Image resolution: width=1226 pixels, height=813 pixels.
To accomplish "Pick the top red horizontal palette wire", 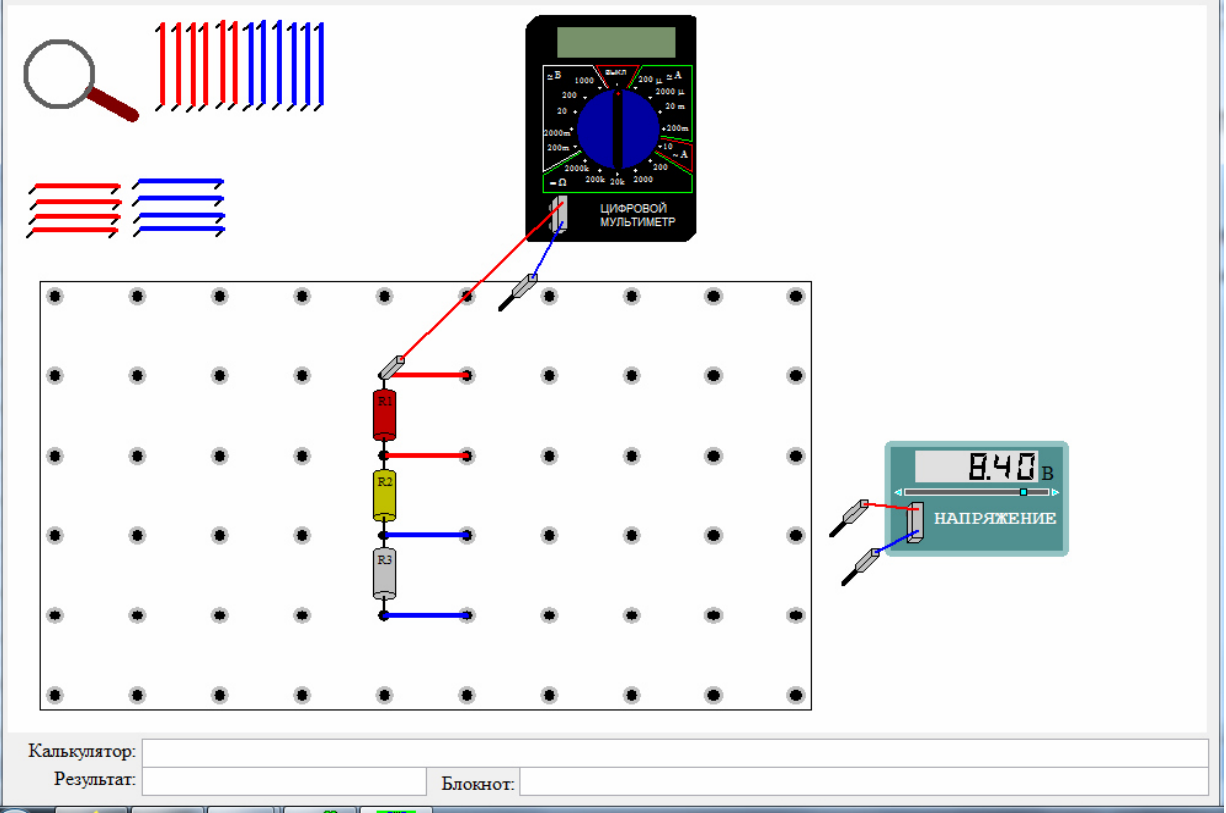I will pyautogui.click(x=75, y=187).
